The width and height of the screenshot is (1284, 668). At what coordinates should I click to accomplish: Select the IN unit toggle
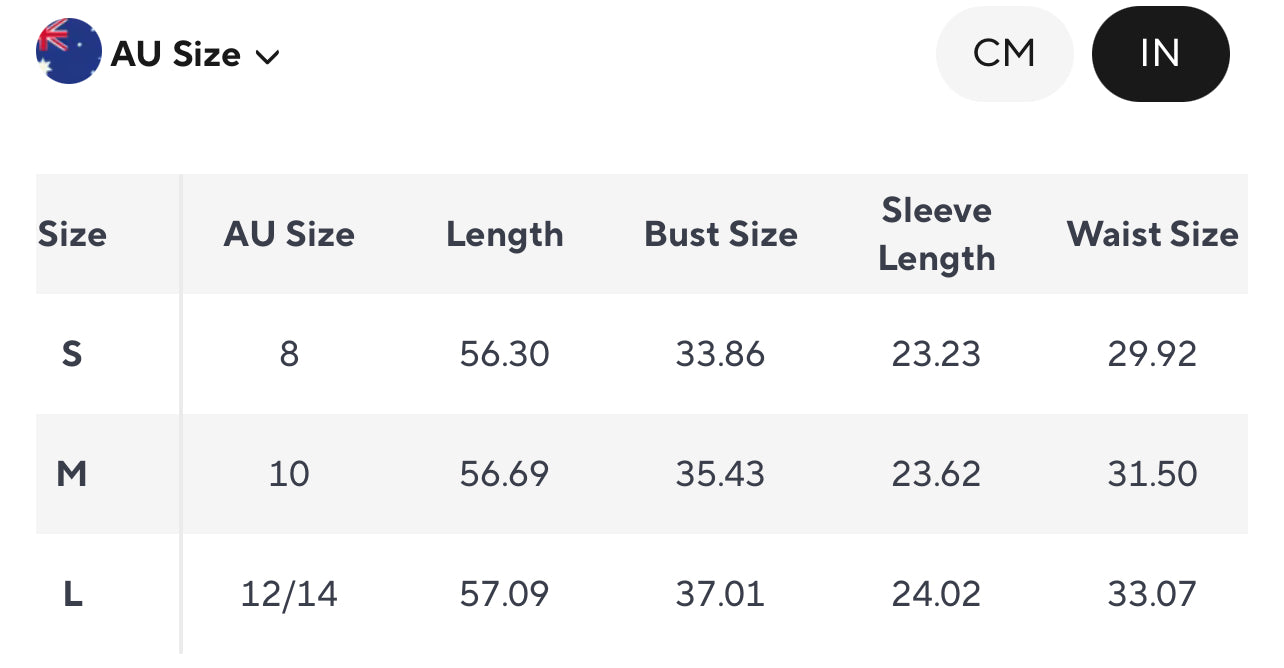coord(1160,53)
